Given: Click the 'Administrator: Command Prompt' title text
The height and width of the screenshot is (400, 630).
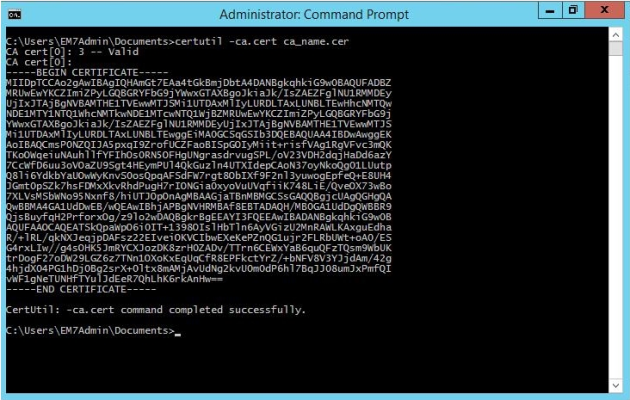Looking at the screenshot, I should (314, 14).
